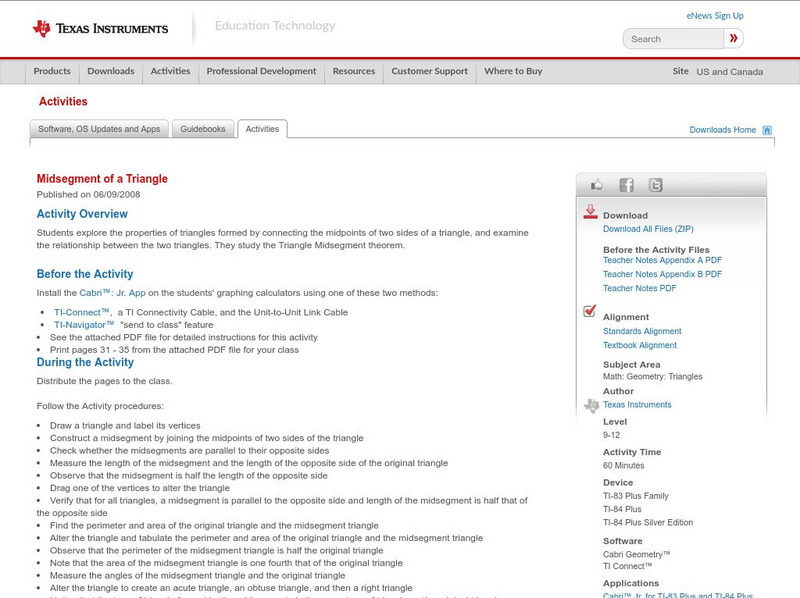This screenshot has height=598, width=800.
Task: Click the Midsegment of a Triangle title
Action: coord(102,179)
